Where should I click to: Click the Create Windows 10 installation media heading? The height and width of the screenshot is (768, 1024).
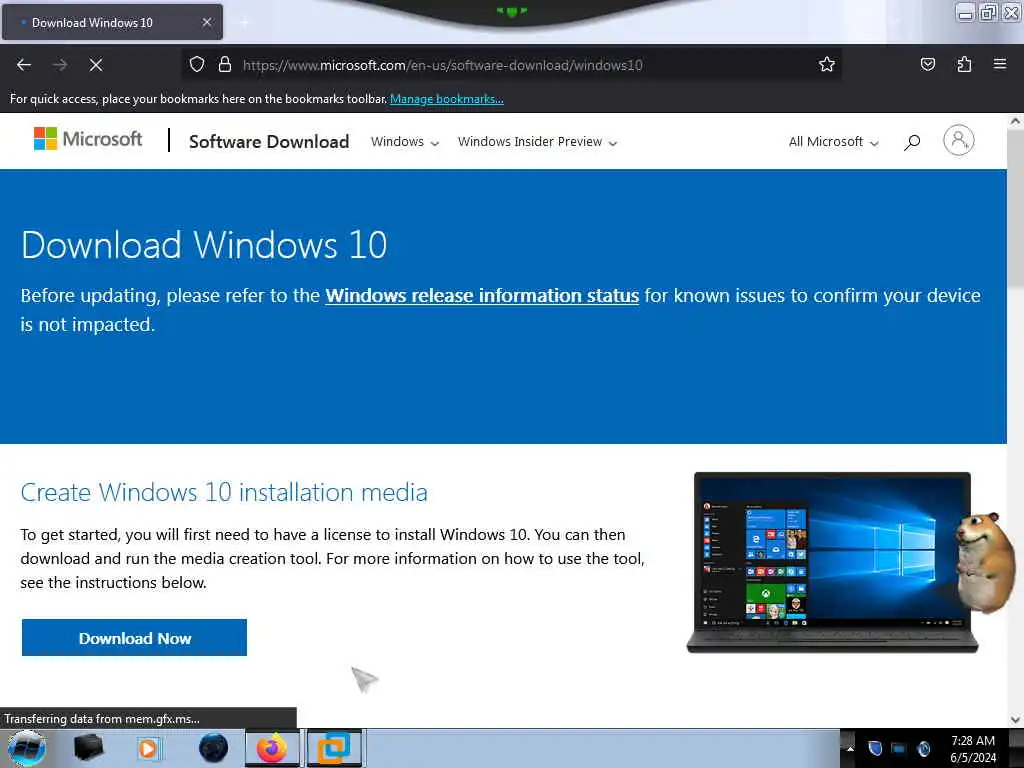click(x=224, y=492)
